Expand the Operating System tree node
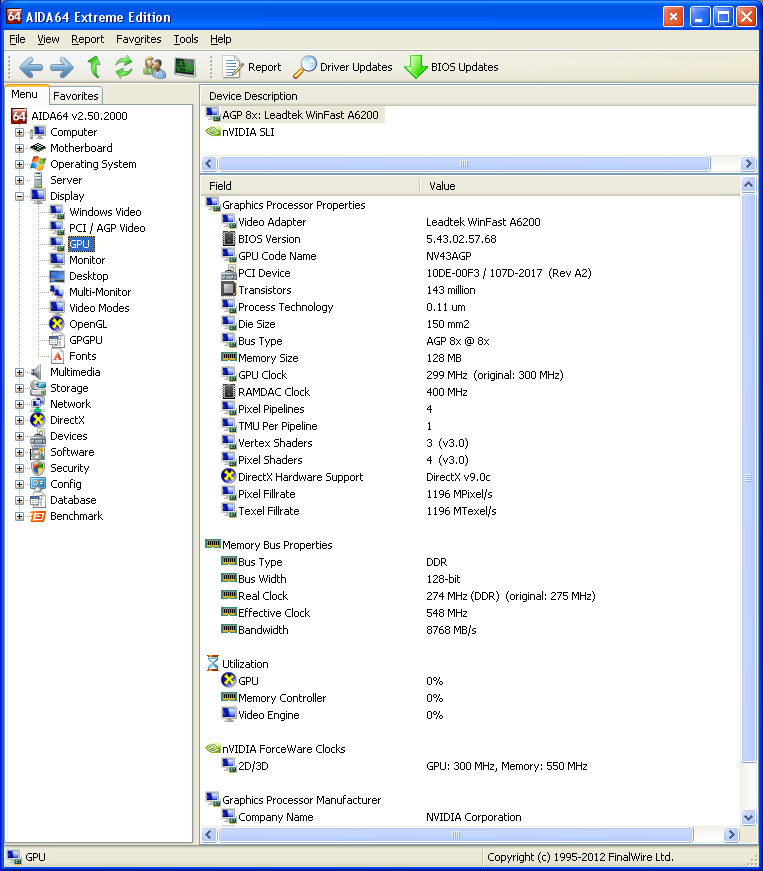 (19, 164)
